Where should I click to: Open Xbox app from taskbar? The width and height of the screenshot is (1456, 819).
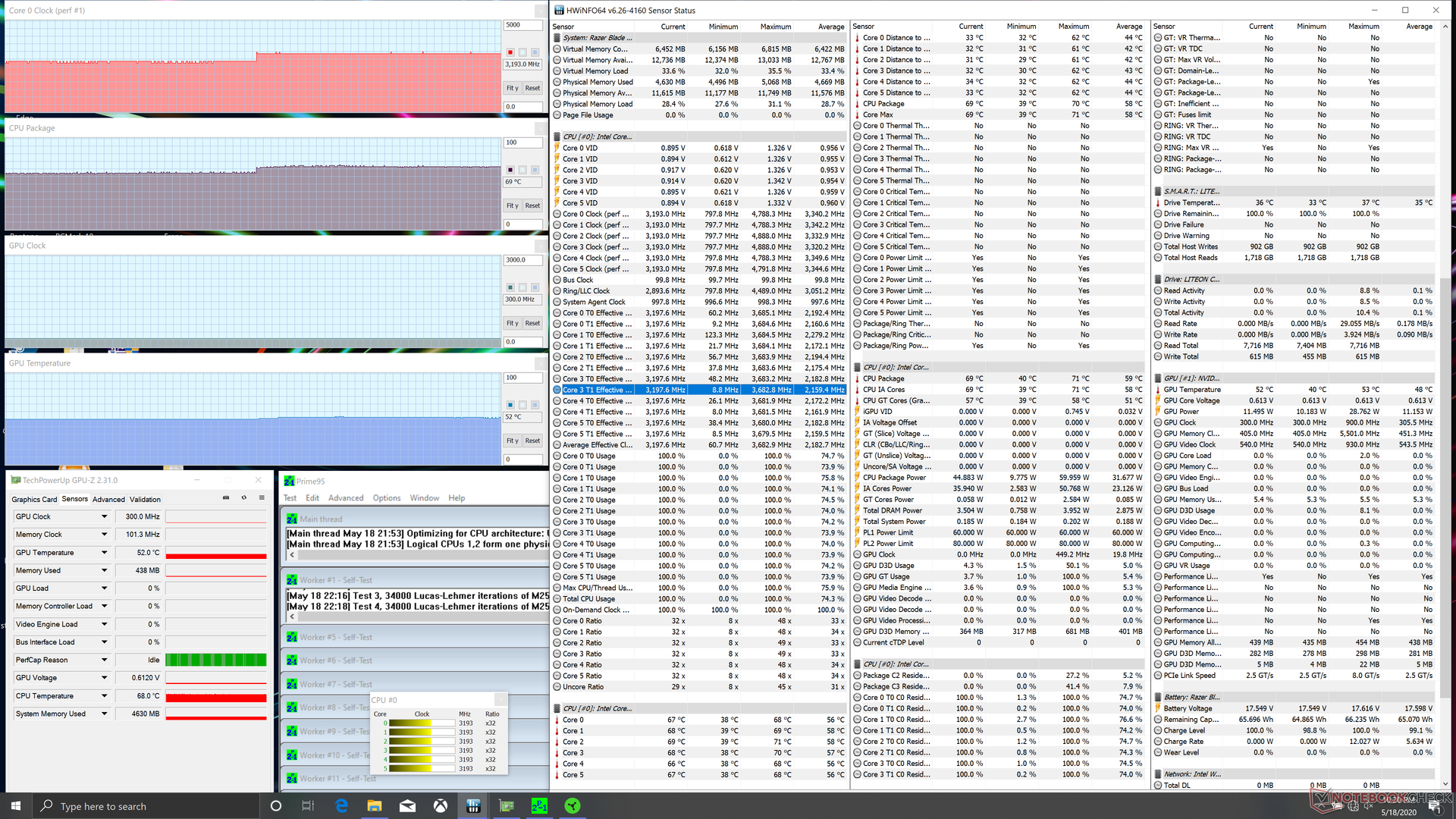(441, 805)
